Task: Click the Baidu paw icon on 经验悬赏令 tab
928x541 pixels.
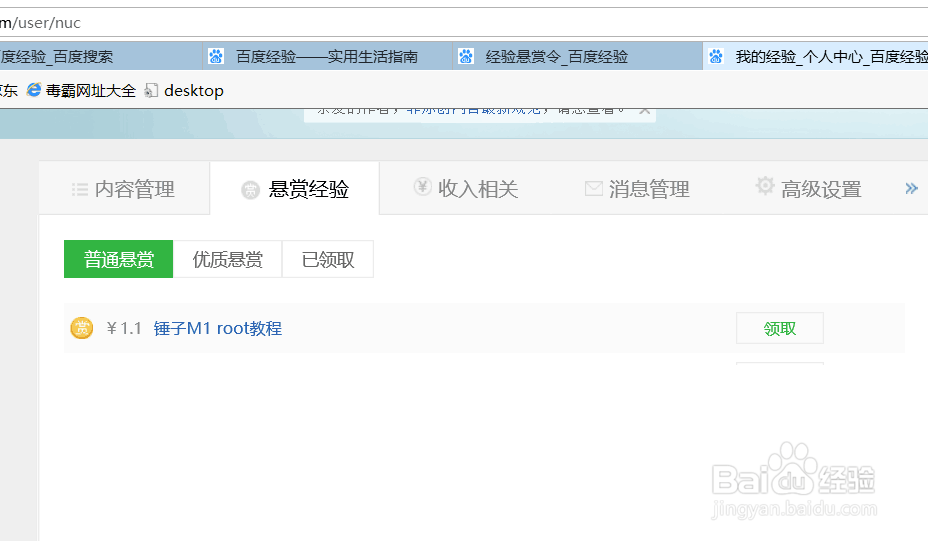Action: point(466,56)
